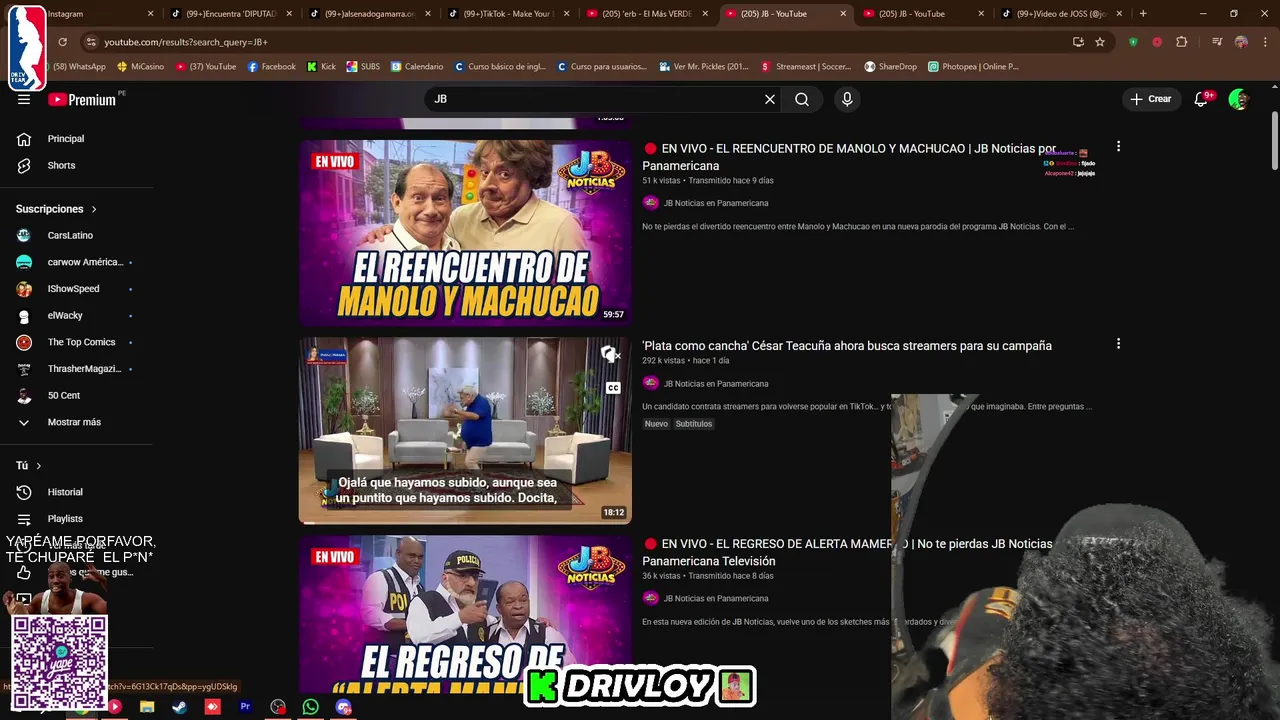Expand Suscripciones with its chevron

tap(94, 209)
